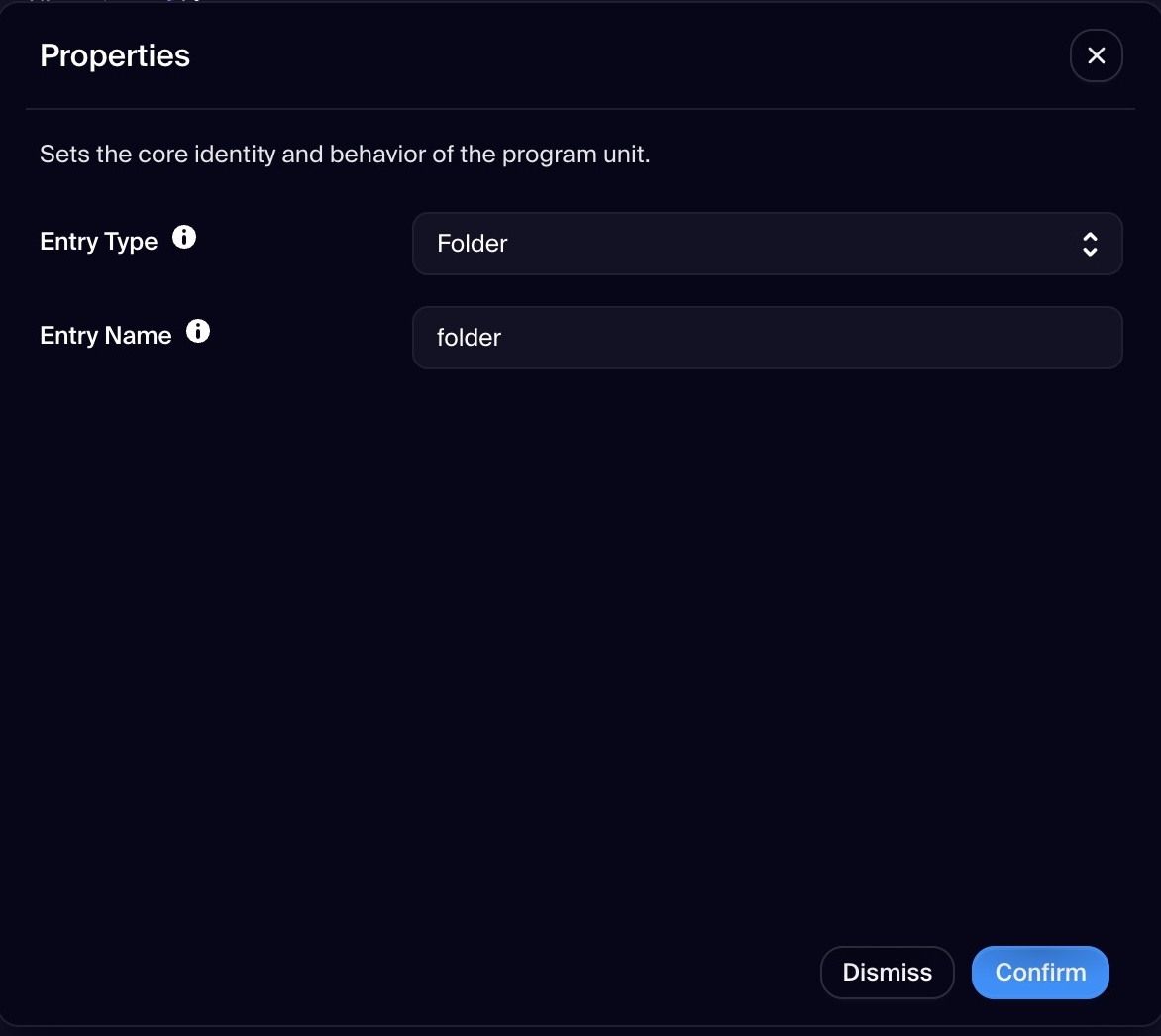This screenshot has height=1036, width=1161.
Task: Show the Entry Name help tooltip icon
Action: [198, 332]
